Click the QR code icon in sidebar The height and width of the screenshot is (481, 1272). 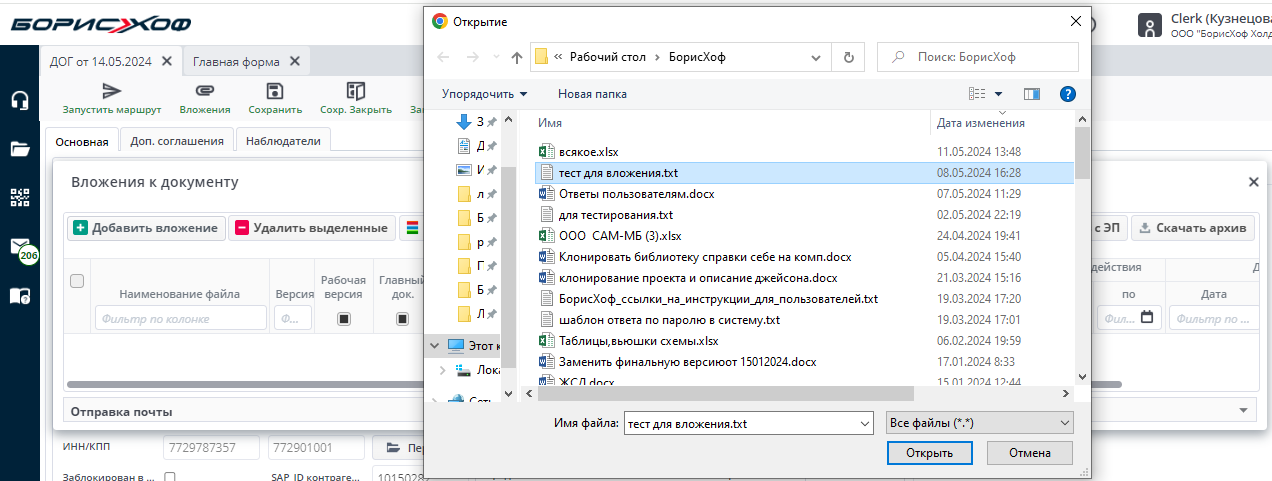tap(19, 197)
